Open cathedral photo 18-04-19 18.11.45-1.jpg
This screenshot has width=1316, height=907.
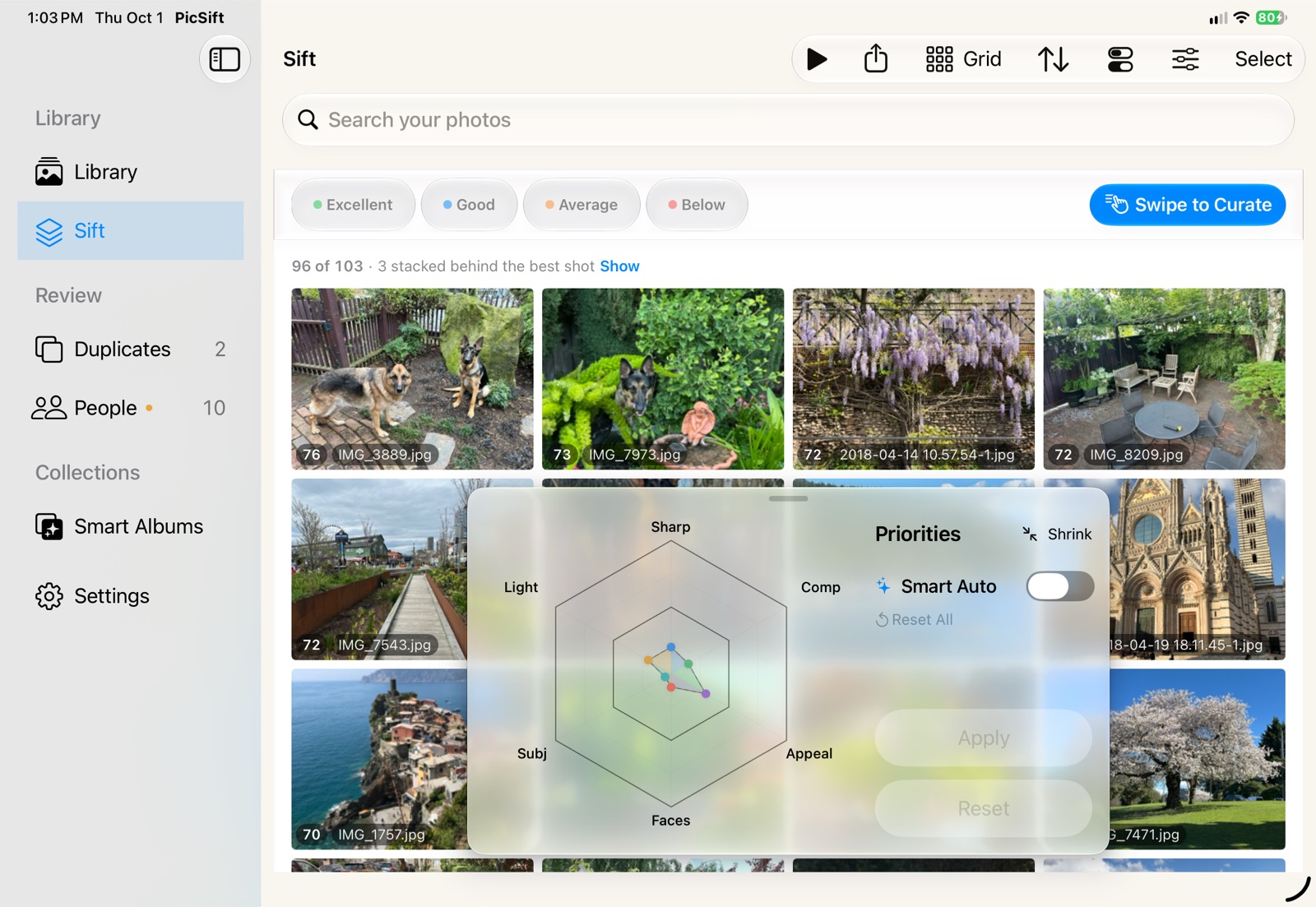1198,569
